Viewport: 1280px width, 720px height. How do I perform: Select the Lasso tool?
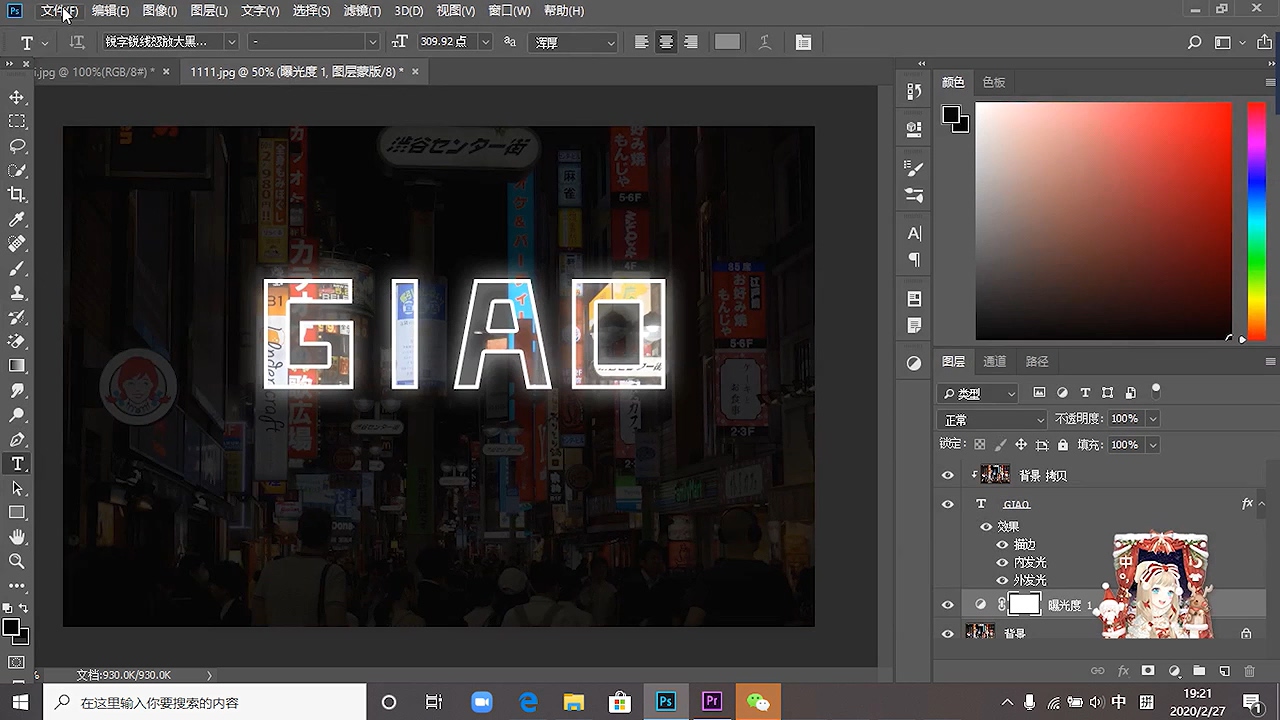17,146
